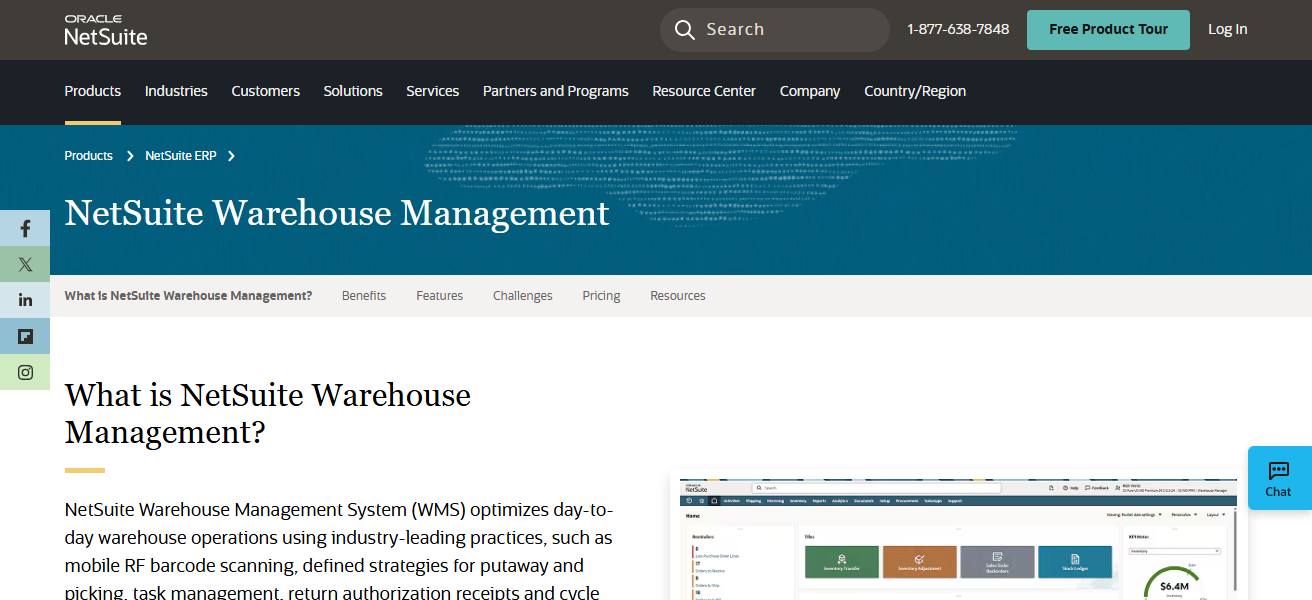Jump to the Resources section
The height and width of the screenshot is (600, 1312).
coord(678,296)
